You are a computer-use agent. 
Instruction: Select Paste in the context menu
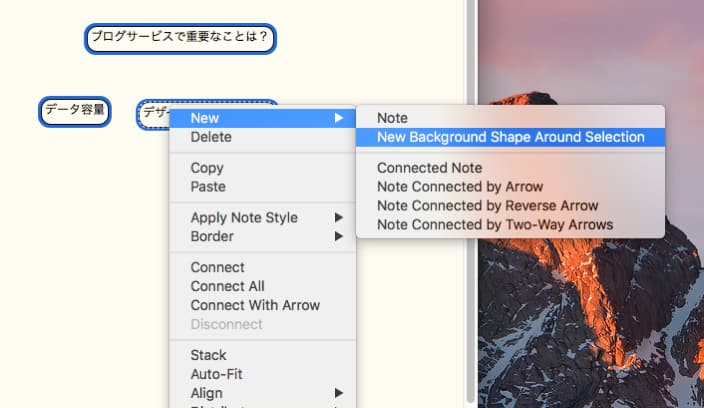tap(262, 187)
